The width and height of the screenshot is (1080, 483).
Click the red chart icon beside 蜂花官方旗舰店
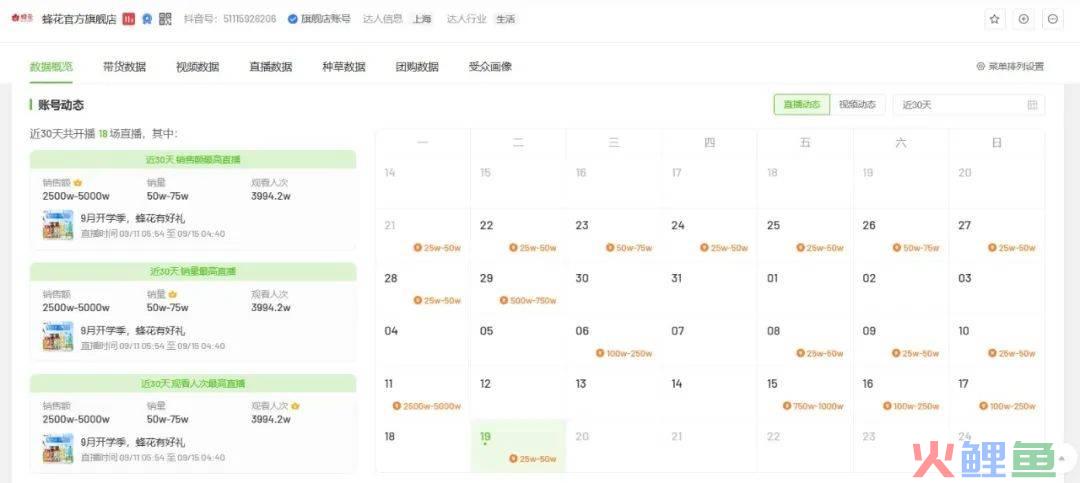point(129,19)
